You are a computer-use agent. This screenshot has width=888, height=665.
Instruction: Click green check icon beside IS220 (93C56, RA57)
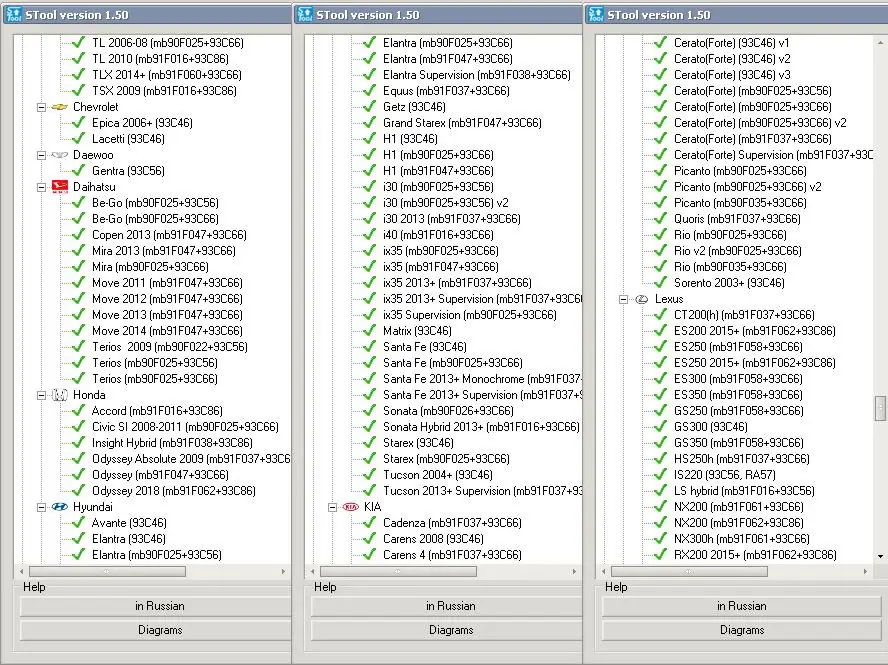point(660,475)
